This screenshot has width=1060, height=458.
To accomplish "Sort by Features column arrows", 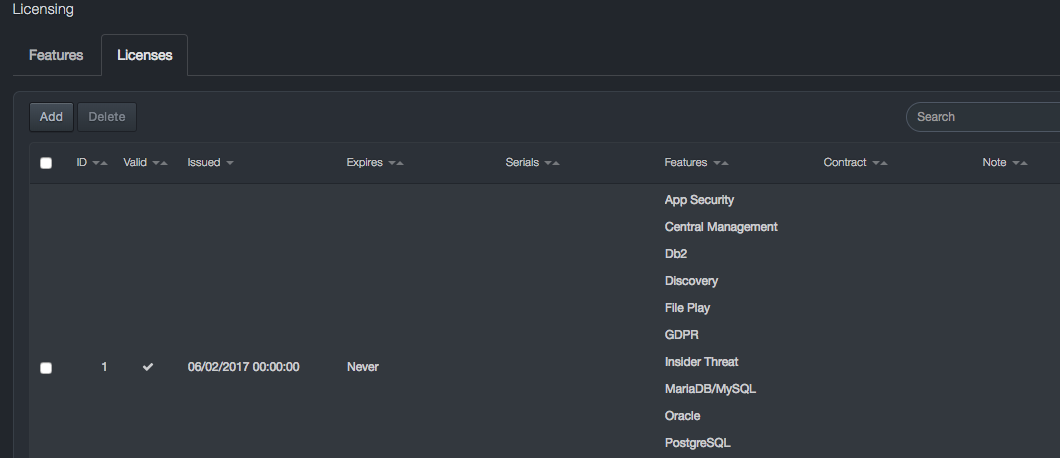I will pyautogui.click(x=720, y=163).
